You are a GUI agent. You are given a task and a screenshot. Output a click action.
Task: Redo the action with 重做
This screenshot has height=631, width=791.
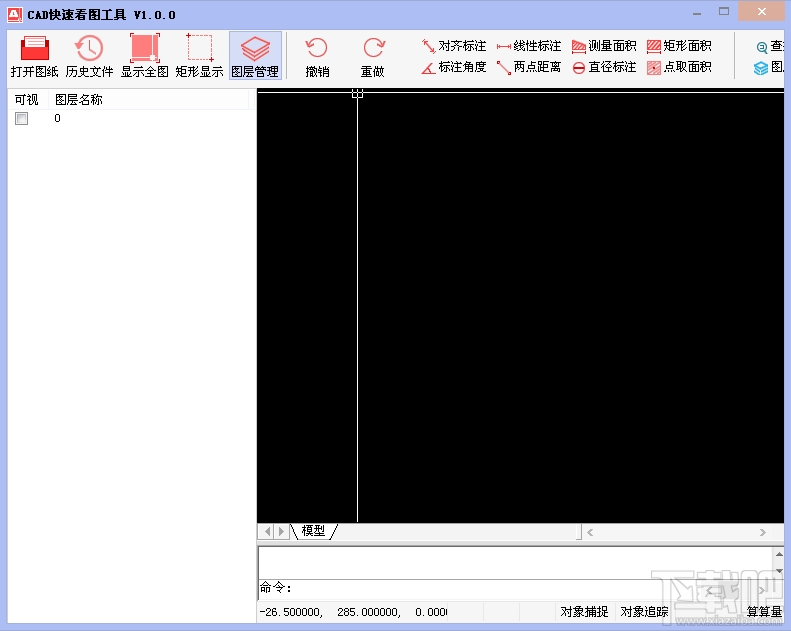(373, 56)
